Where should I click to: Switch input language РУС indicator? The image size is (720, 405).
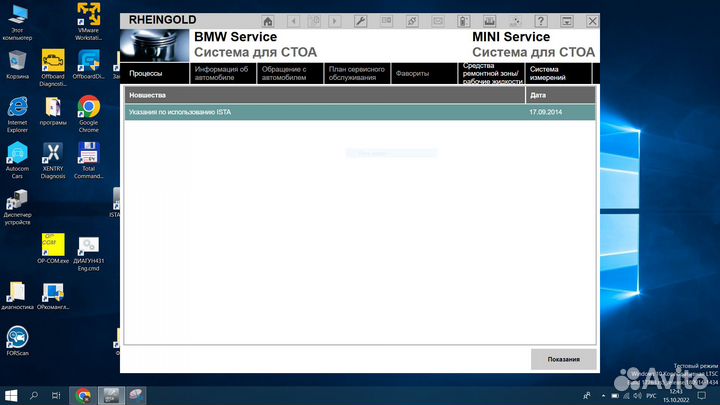[x=651, y=395]
